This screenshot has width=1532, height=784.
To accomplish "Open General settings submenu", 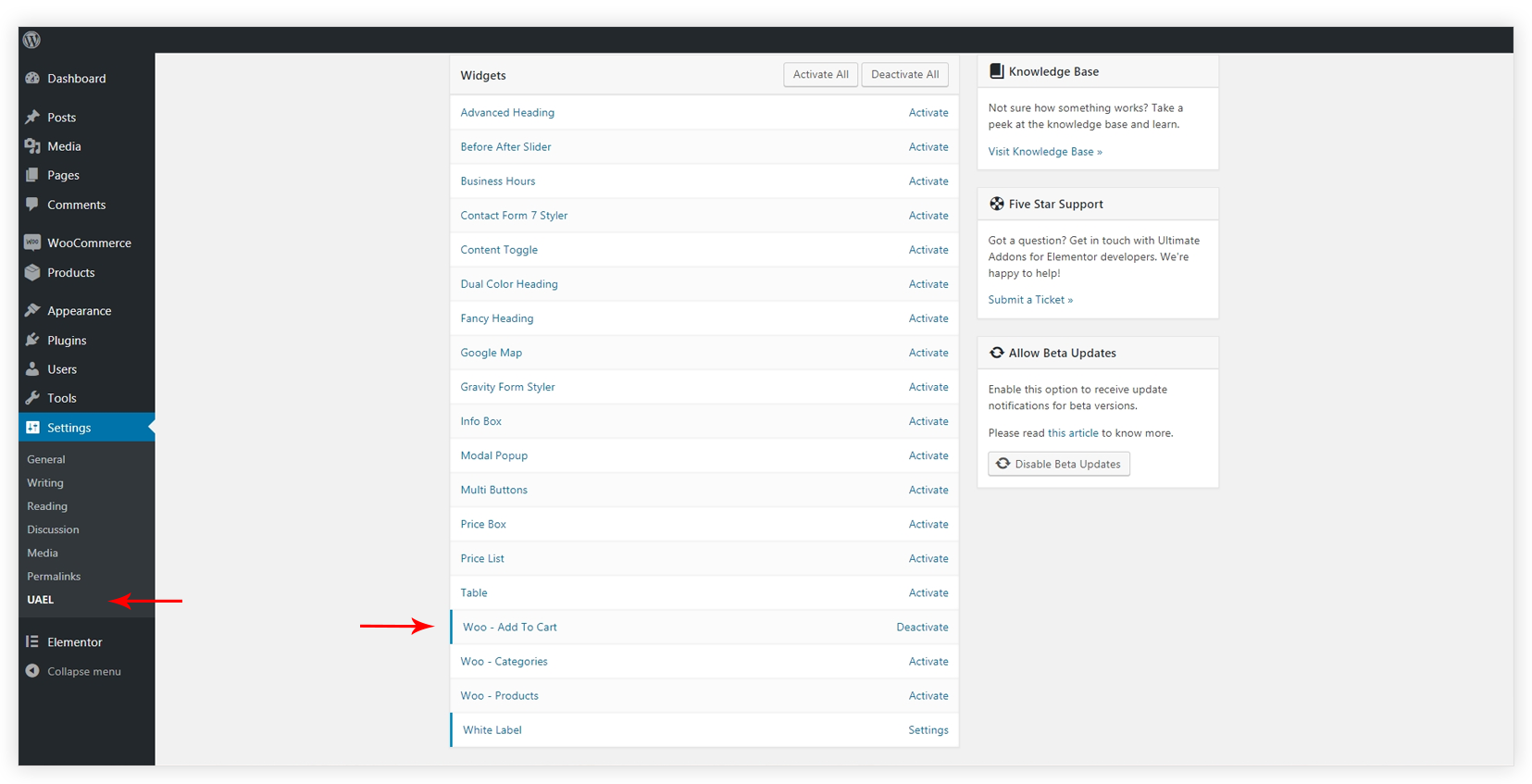I will [x=46, y=459].
